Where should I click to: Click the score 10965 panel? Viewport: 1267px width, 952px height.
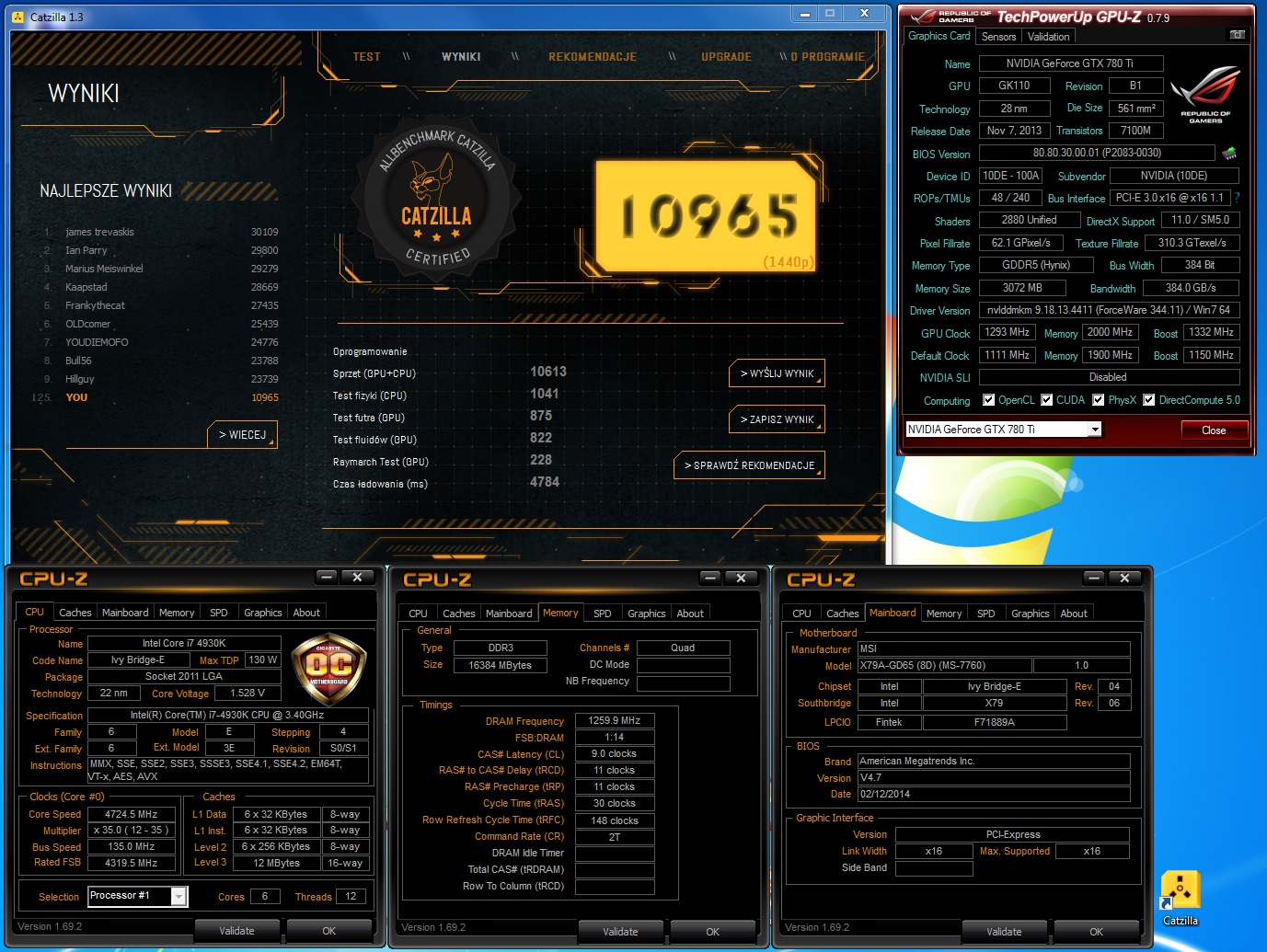[707, 215]
